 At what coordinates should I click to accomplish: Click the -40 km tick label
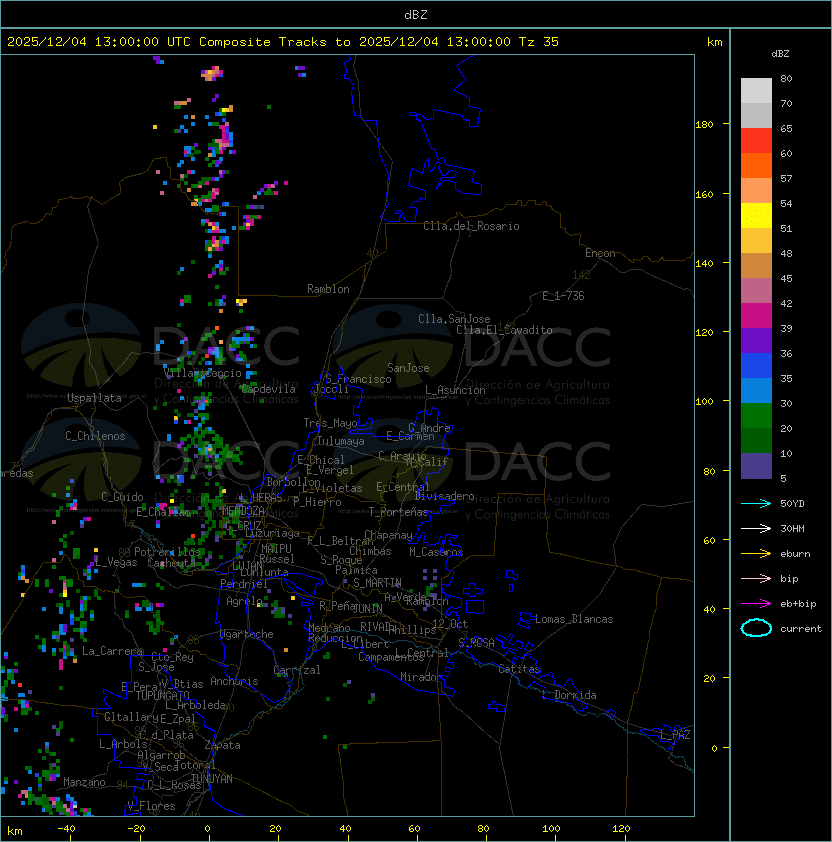pos(67,829)
